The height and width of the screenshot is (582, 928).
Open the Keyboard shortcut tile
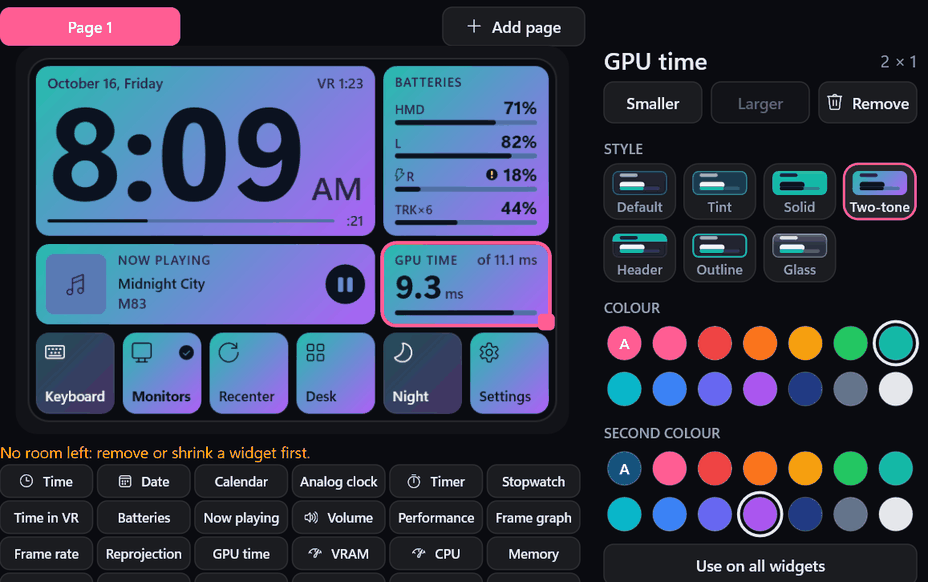75,373
